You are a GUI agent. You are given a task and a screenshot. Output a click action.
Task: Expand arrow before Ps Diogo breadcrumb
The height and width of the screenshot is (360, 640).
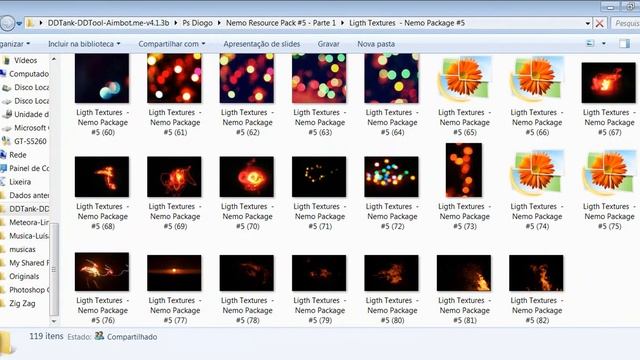[x=176, y=23]
